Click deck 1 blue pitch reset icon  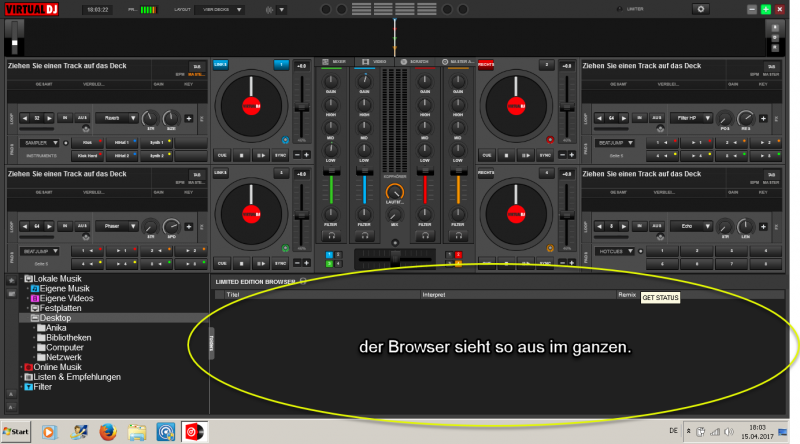285,140
